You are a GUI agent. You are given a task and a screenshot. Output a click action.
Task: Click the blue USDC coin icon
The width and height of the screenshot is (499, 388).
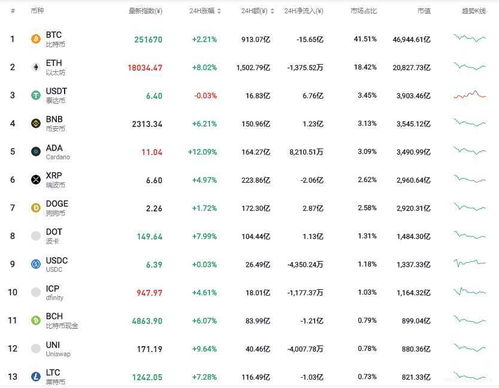tap(36, 264)
